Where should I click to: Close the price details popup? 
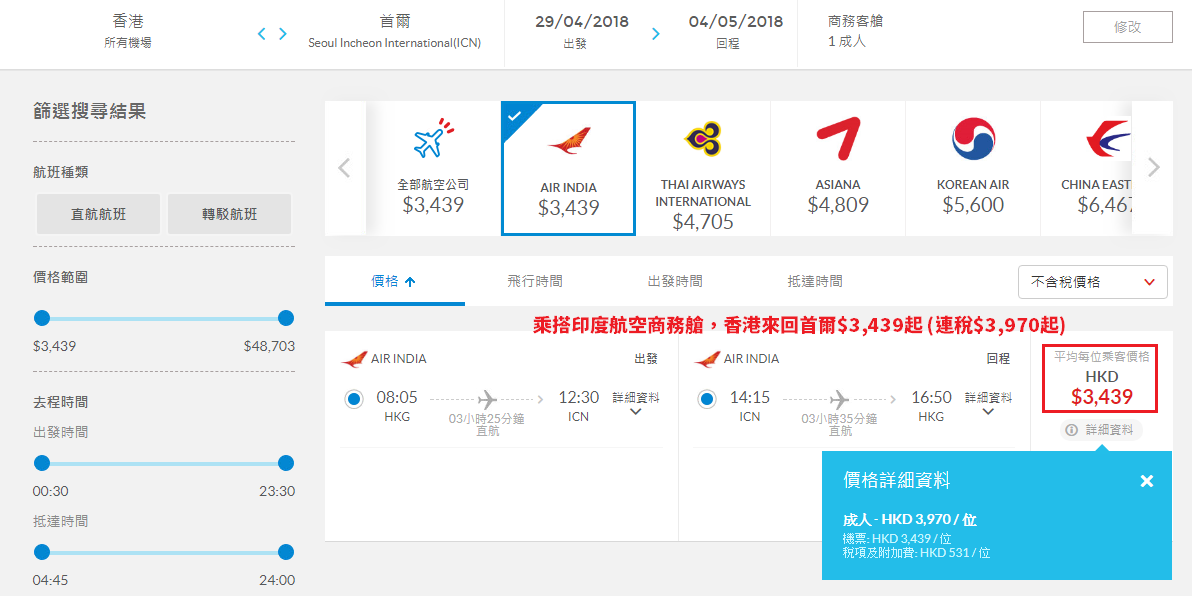[1147, 480]
